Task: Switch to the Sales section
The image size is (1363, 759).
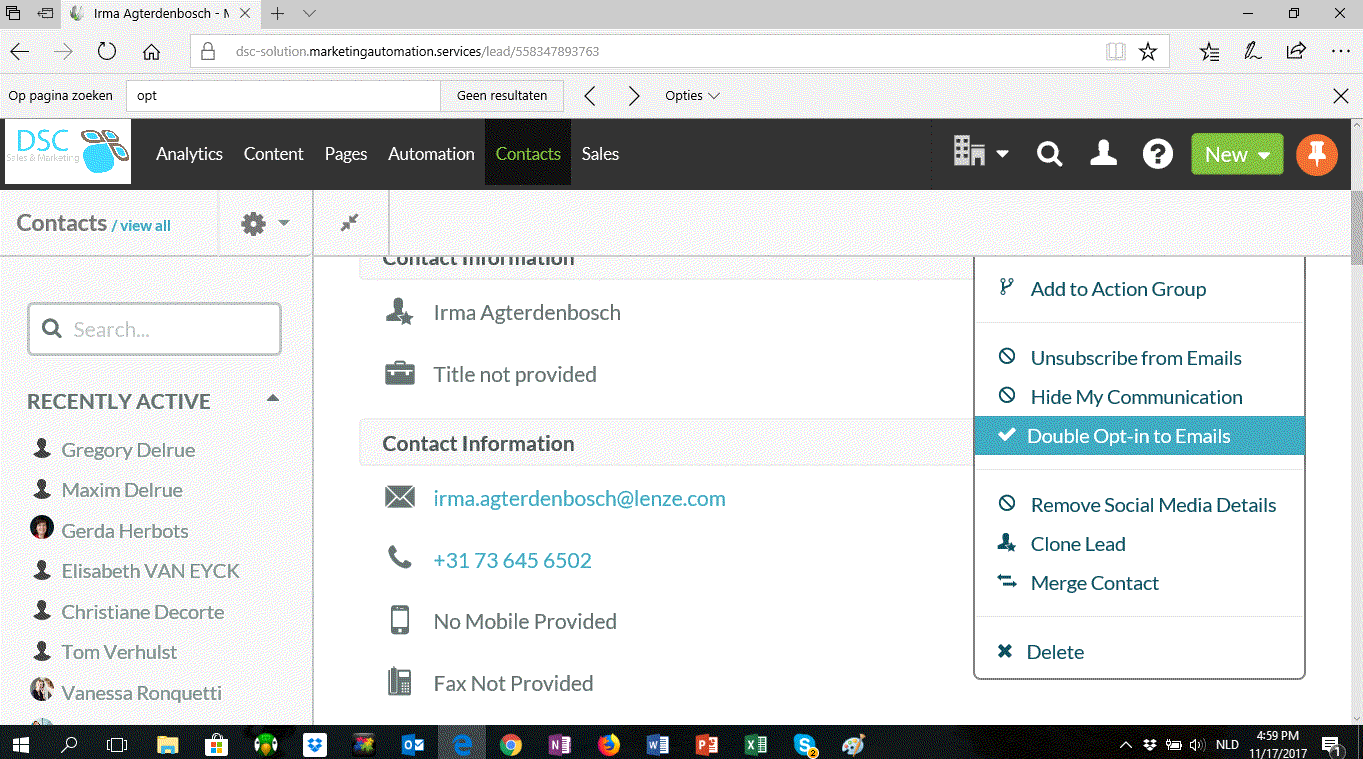Action: coord(600,154)
